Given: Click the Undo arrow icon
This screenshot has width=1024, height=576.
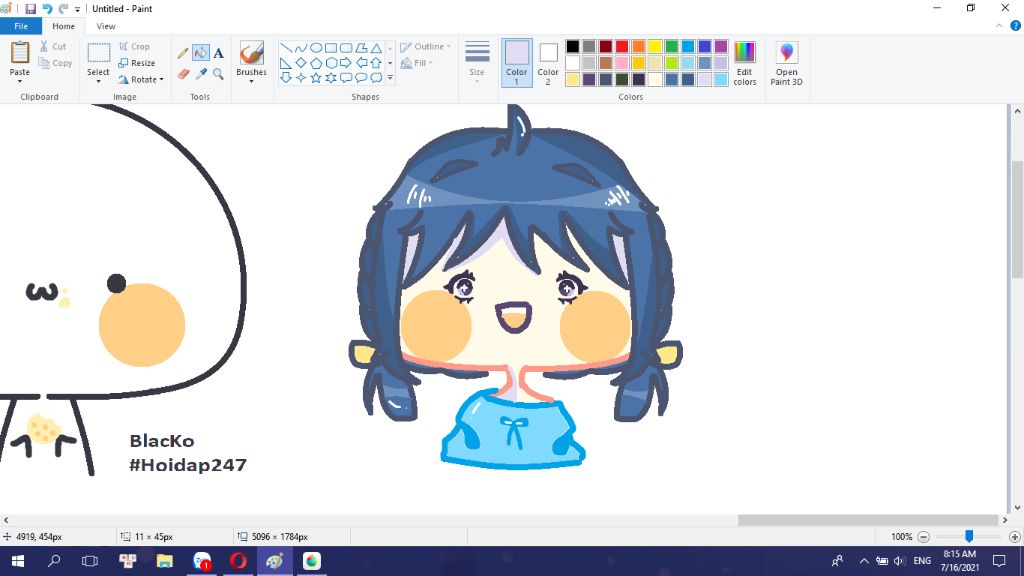Looking at the screenshot, I should [x=47, y=8].
